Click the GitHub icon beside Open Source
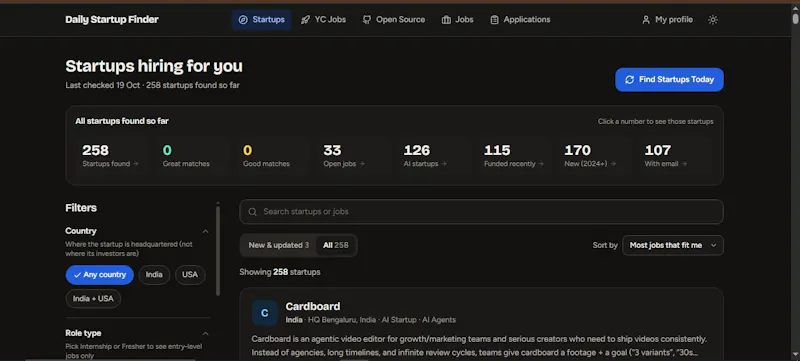The image size is (800, 361). click(x=367, y=20)
